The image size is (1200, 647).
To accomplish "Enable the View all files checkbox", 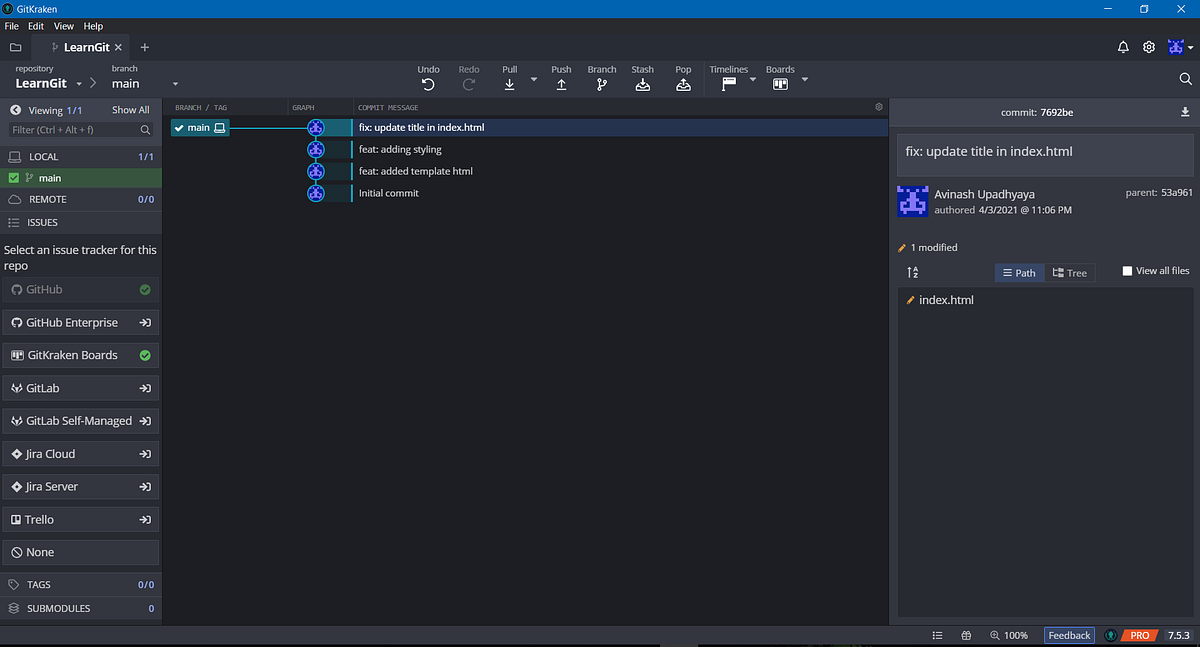I will (x=1125, y=269).
